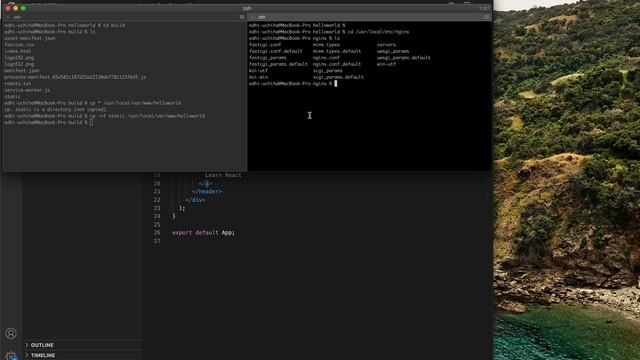The height and width of the screenshot is (360, 640).
Task: Select the left zsh terminal tab
Action: point(124,17)
